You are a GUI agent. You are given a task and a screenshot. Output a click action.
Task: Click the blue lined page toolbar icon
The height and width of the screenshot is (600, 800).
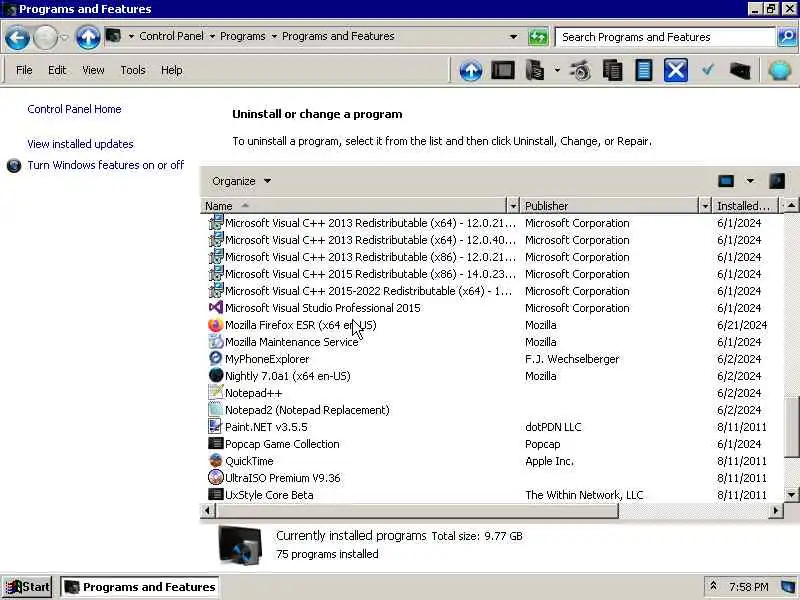pyautogui.click(x=644, y=70)
